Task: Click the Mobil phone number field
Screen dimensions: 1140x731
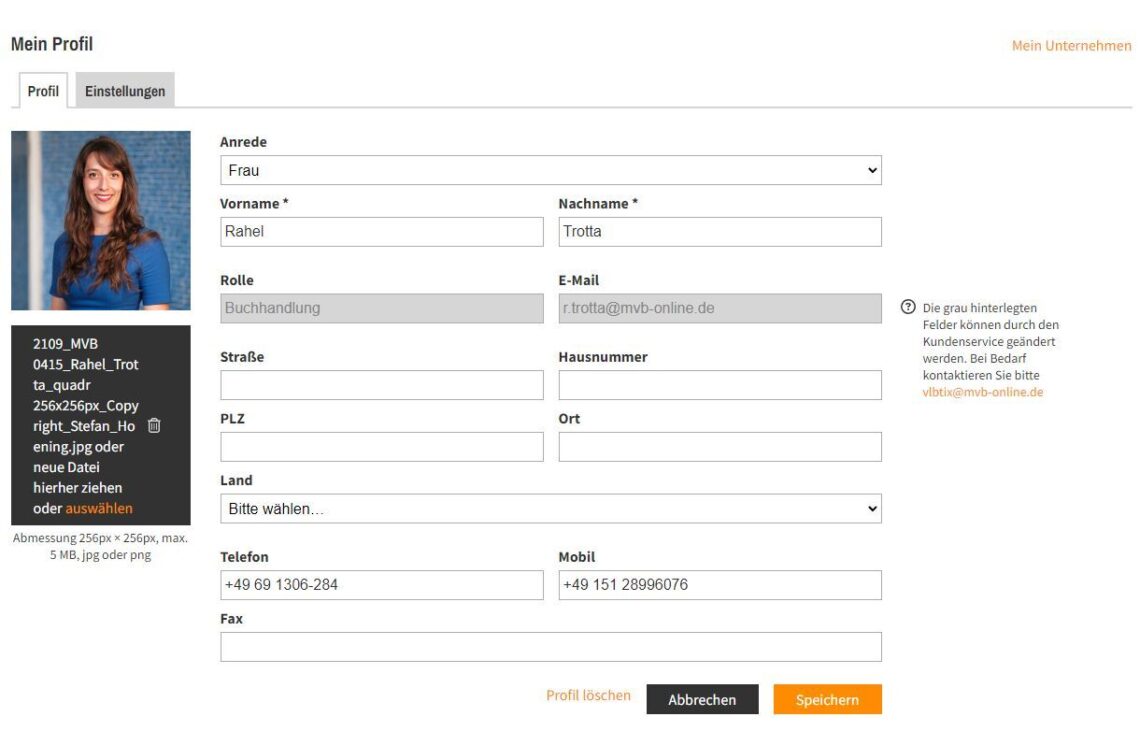Action: click(x=719, y=585)
